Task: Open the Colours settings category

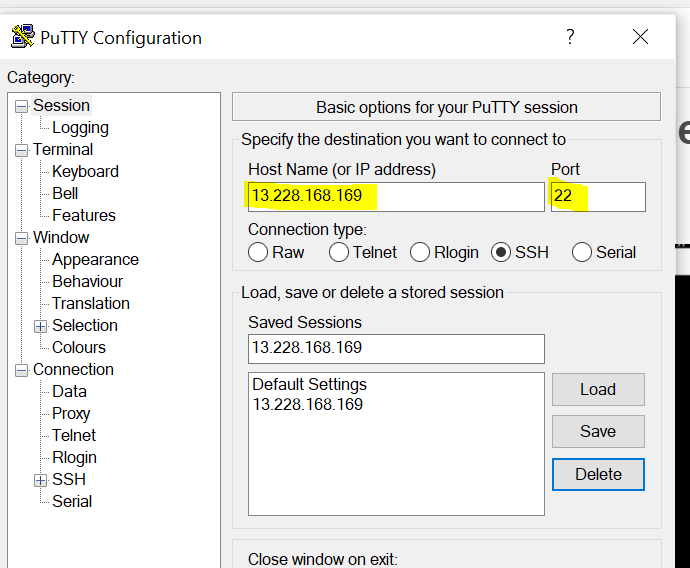Action: pyautogui.click(x=79, y=348)
